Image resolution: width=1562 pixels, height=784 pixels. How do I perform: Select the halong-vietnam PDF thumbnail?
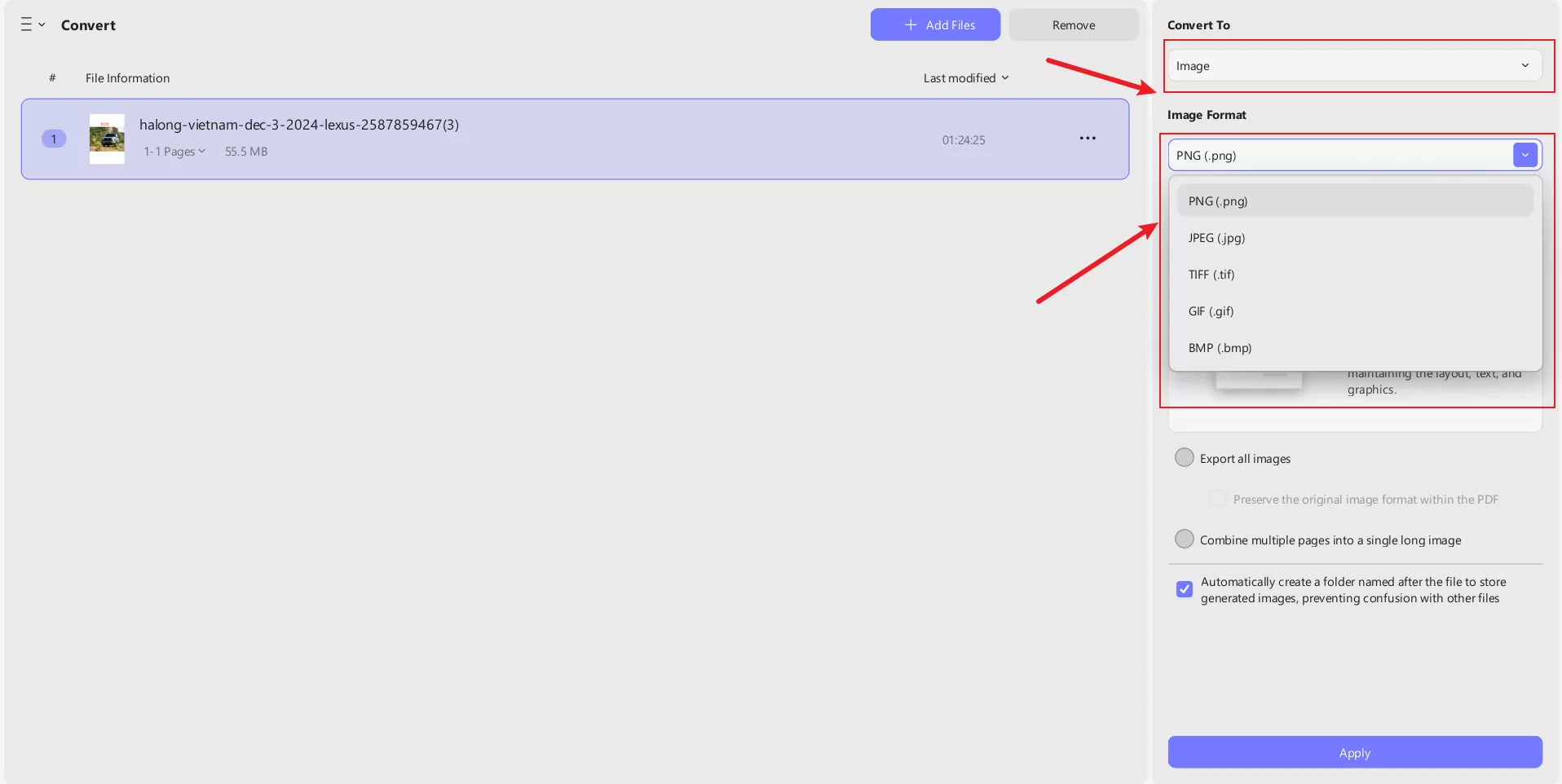click(x=107, y=139)
